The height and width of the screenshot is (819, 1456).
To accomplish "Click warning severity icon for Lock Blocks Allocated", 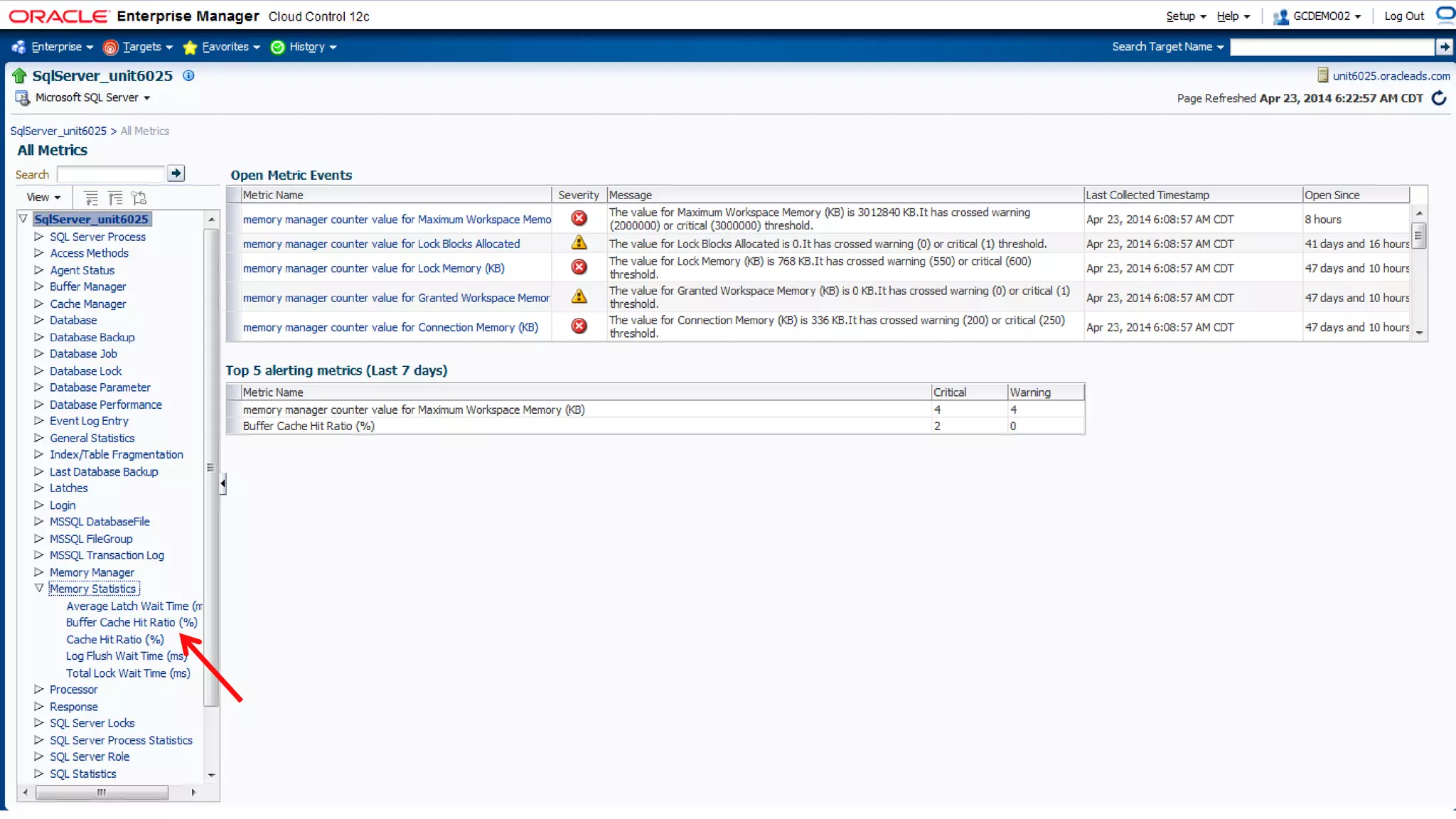I will [579, 243].
